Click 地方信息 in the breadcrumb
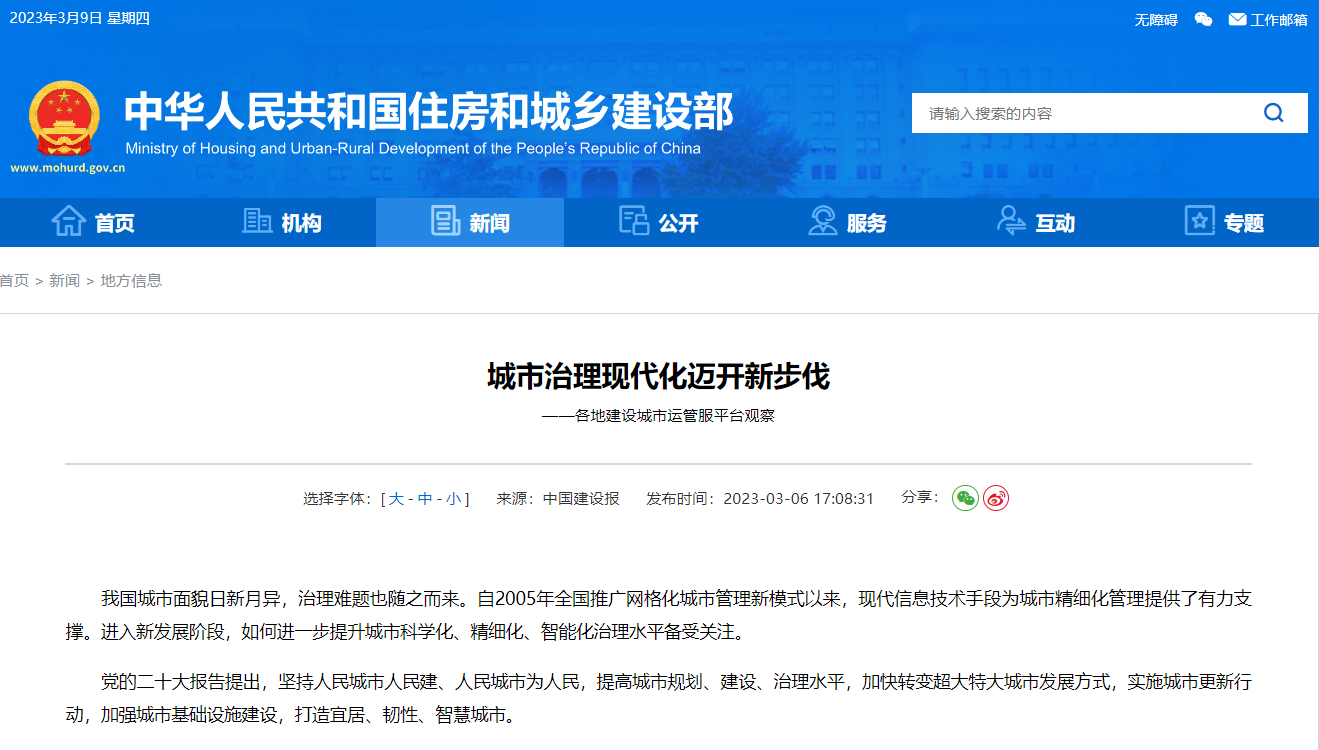Viewport: 1319px width, 750px height. point(131,281)
